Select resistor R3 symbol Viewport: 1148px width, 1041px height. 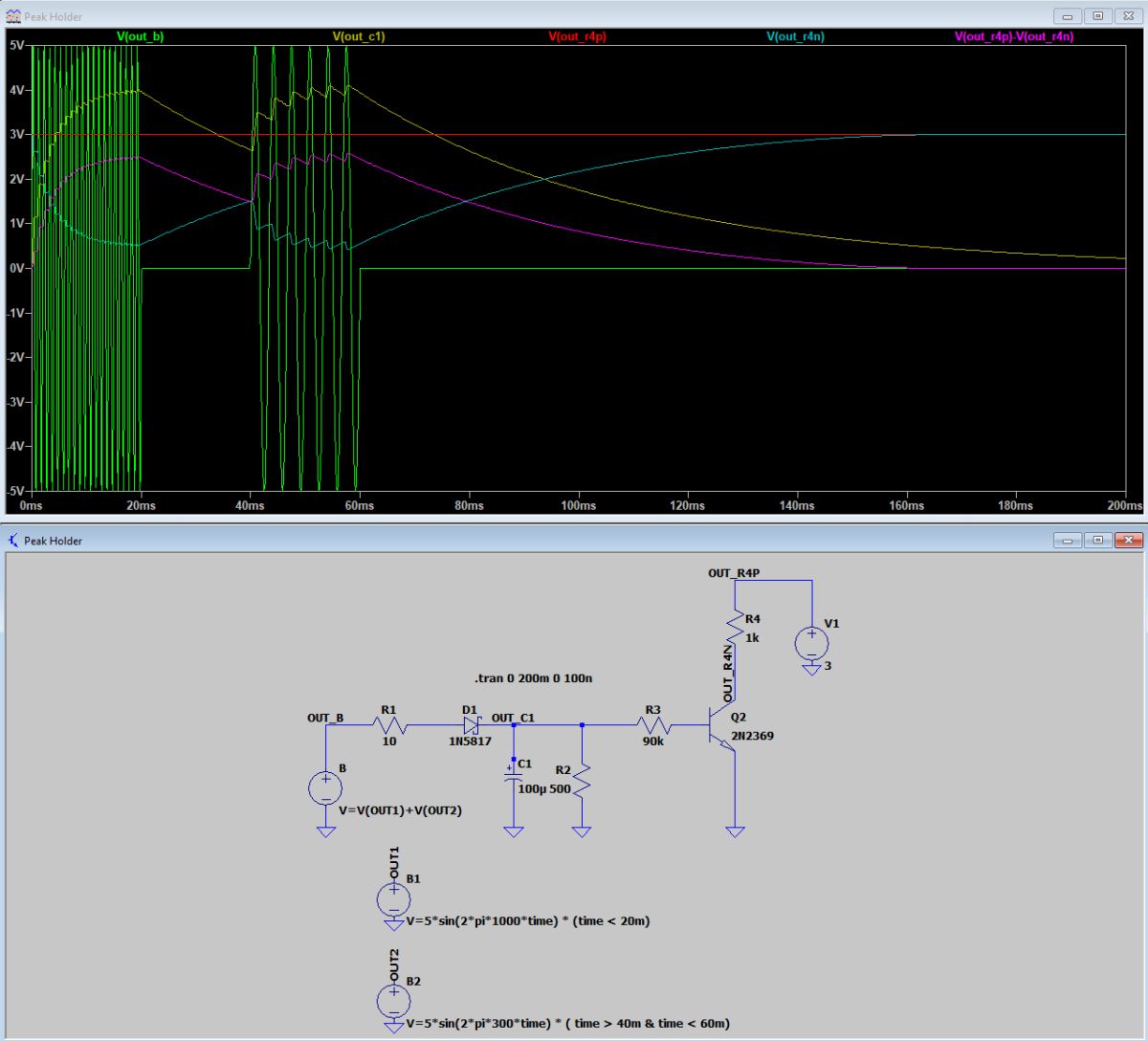(652, 727)
